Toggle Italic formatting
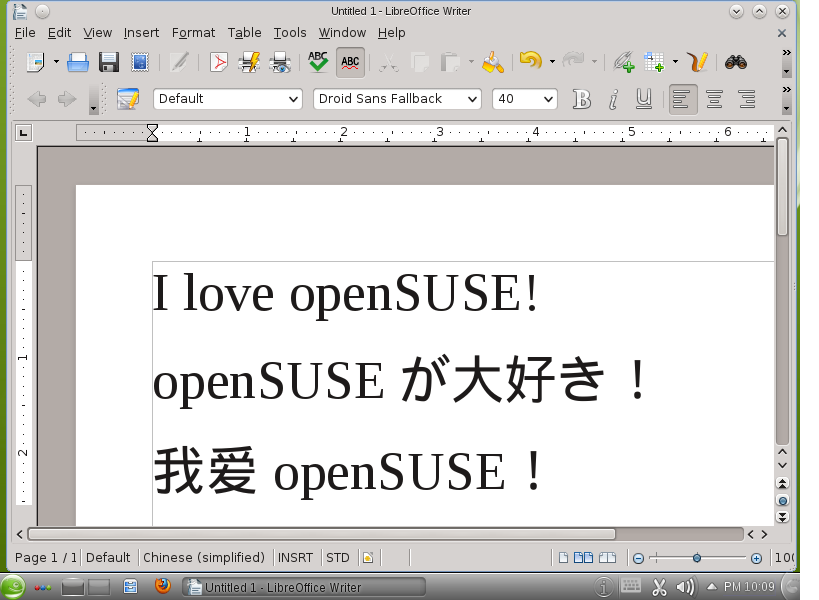Screen dimensions: 819x600 coord(613,99)
